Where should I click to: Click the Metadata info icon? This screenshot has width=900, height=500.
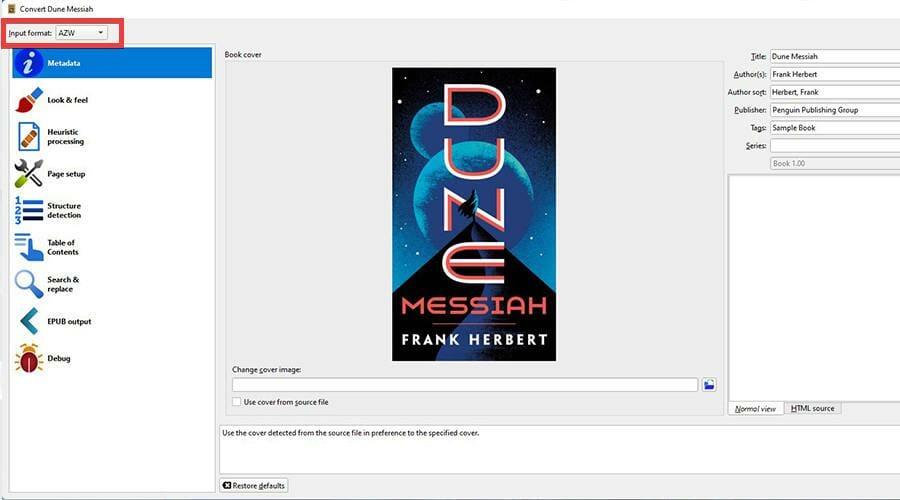click(x=29, y=63)
